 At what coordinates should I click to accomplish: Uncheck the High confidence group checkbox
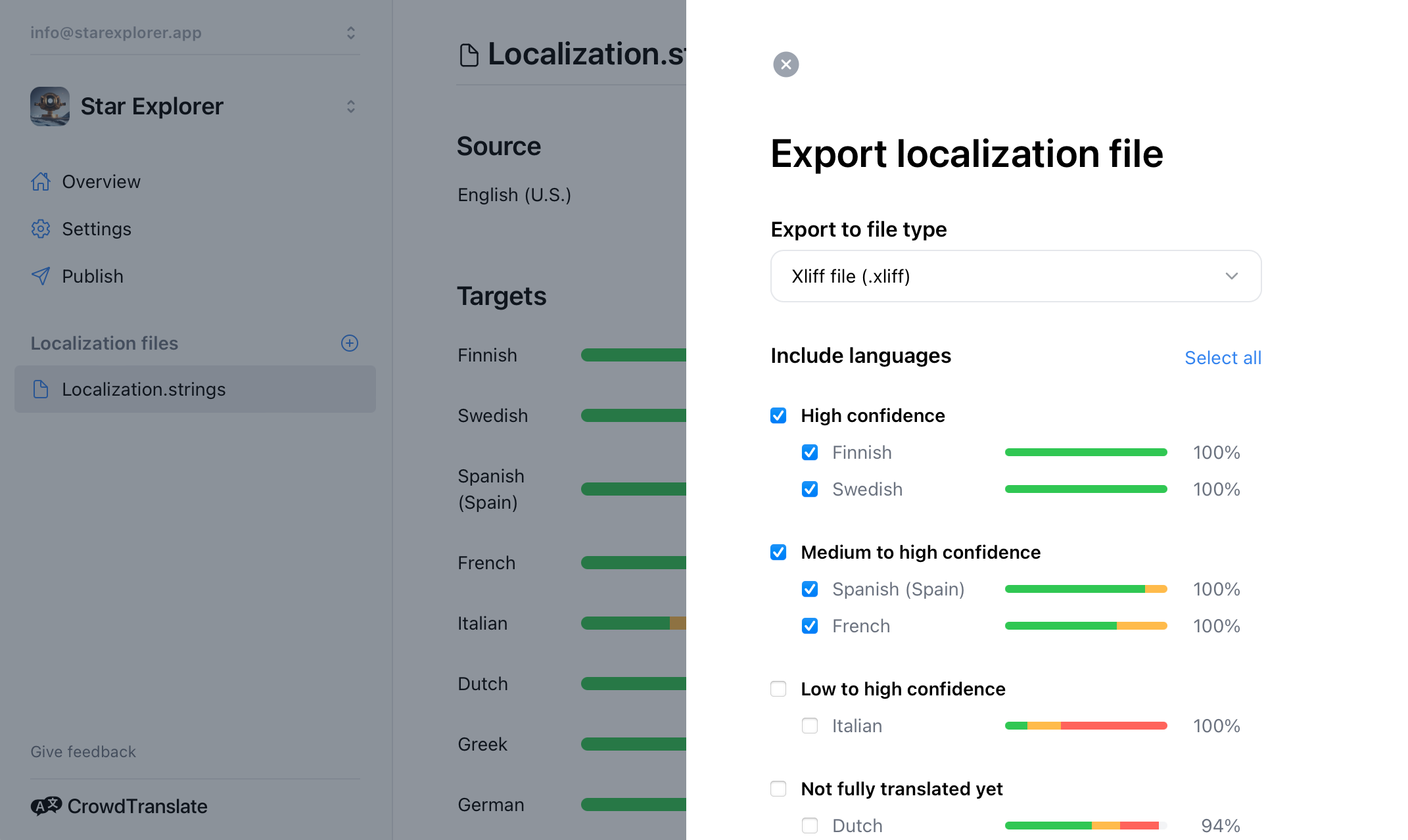778,415
